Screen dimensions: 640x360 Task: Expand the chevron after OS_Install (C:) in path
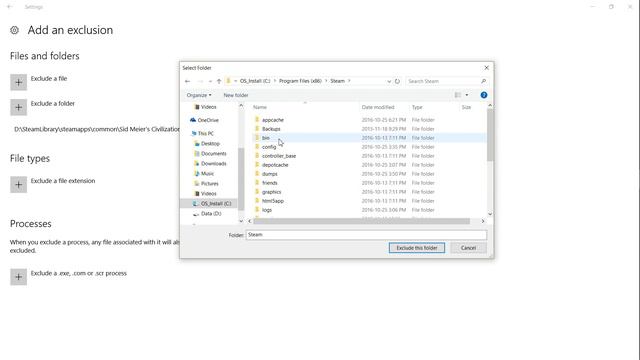click(274, 81)
